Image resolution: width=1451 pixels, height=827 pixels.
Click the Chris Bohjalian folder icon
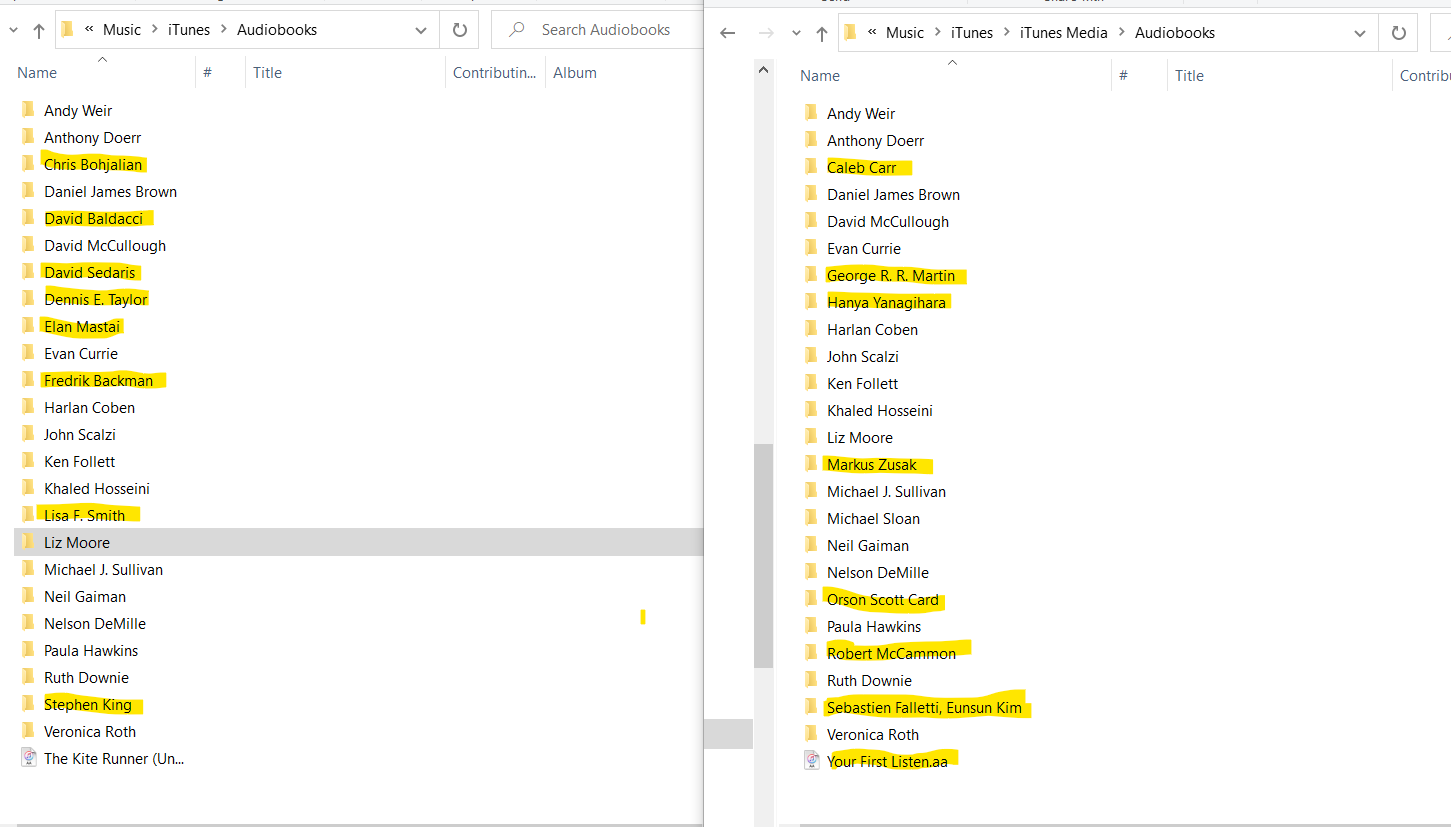click(x=28, y=164)
